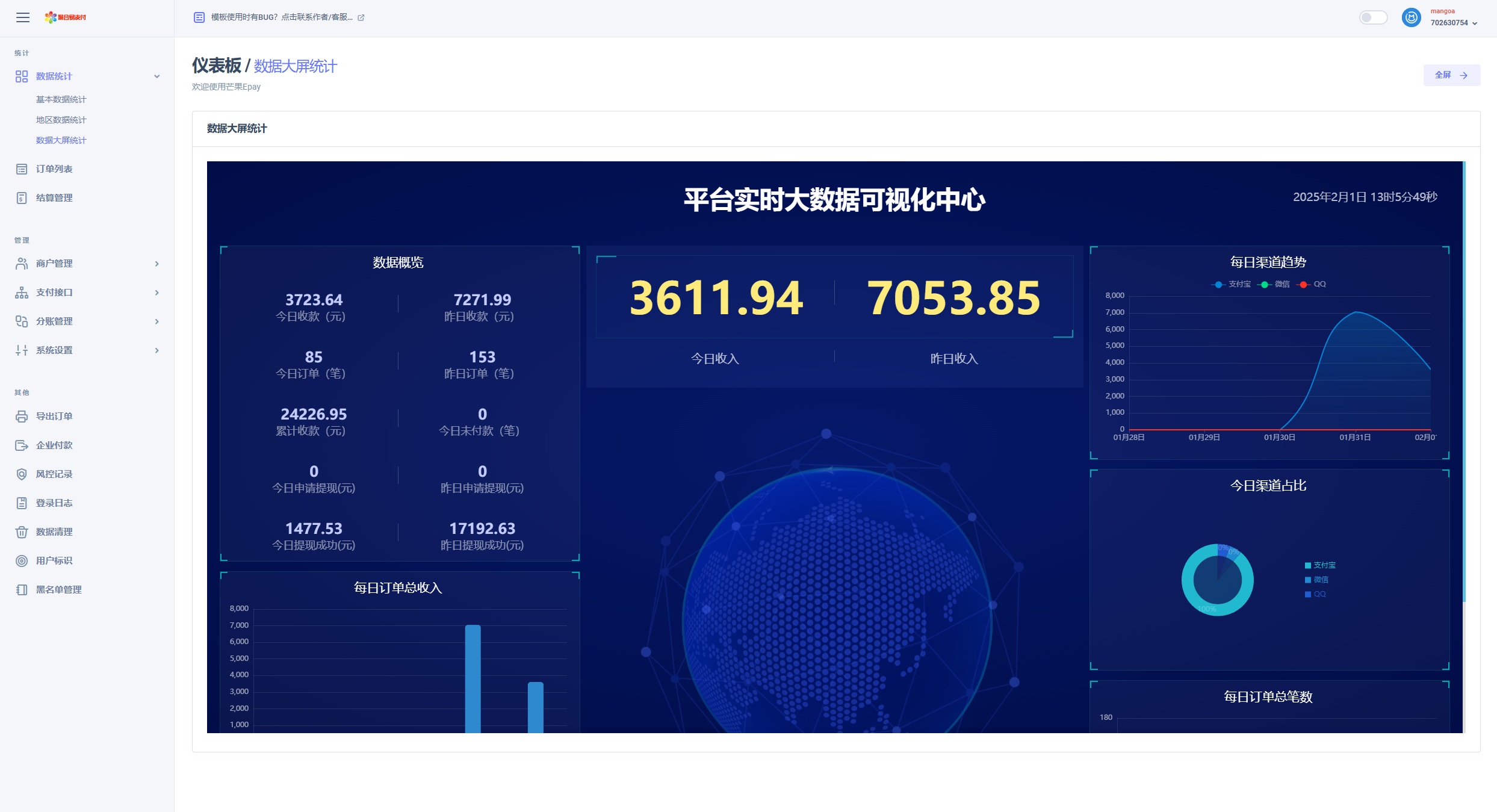This screenshot has height=812, width=1497.
Task: Hide the 微信 series via chart legend
Action: (1276, 284)
